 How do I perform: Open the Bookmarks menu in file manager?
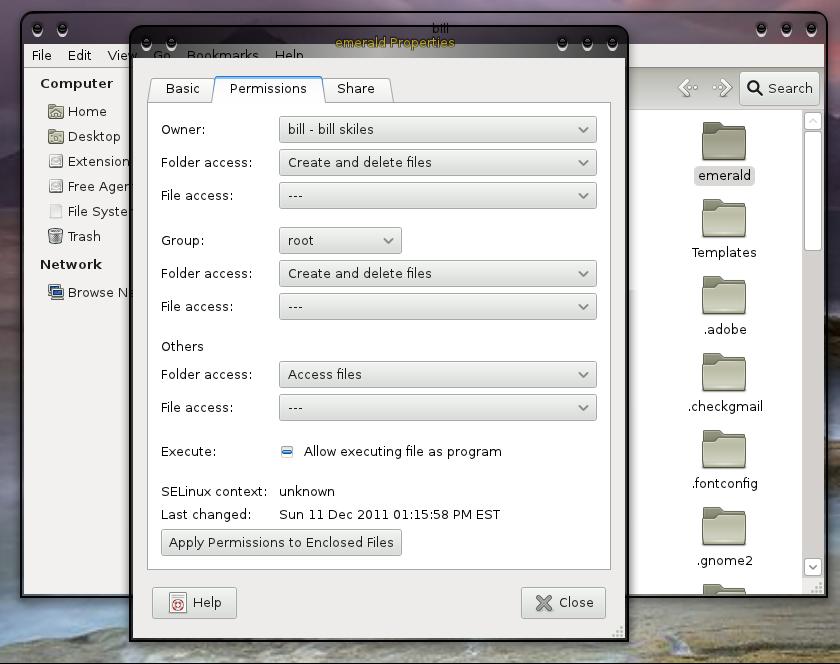click(222, 55)
